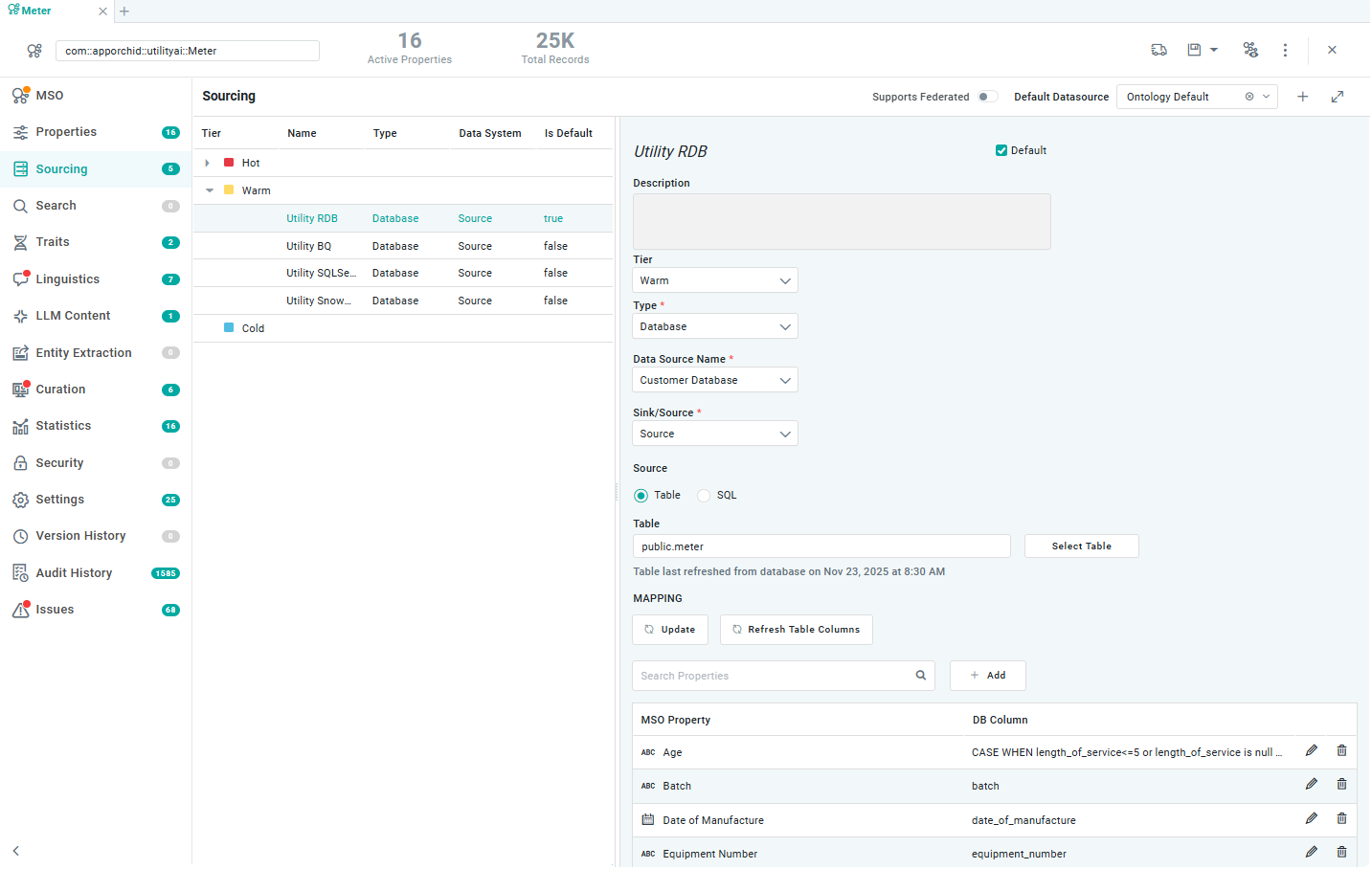Viewport: 1372px width, 869px height.
Task: Click the Select Table button
Action: [x=1081, y=546]
